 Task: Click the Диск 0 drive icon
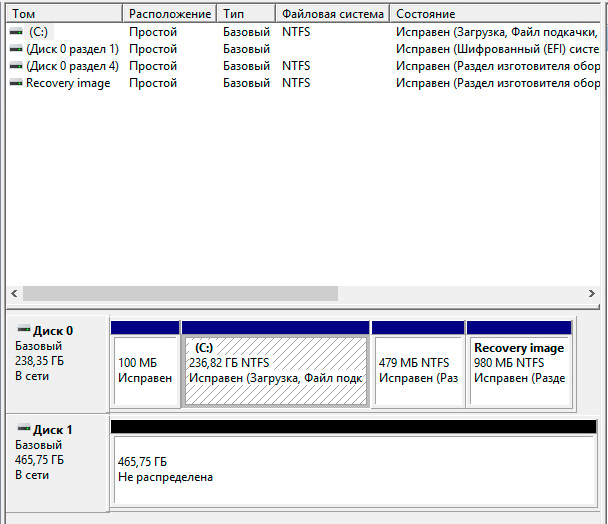(x=24, y=330)
